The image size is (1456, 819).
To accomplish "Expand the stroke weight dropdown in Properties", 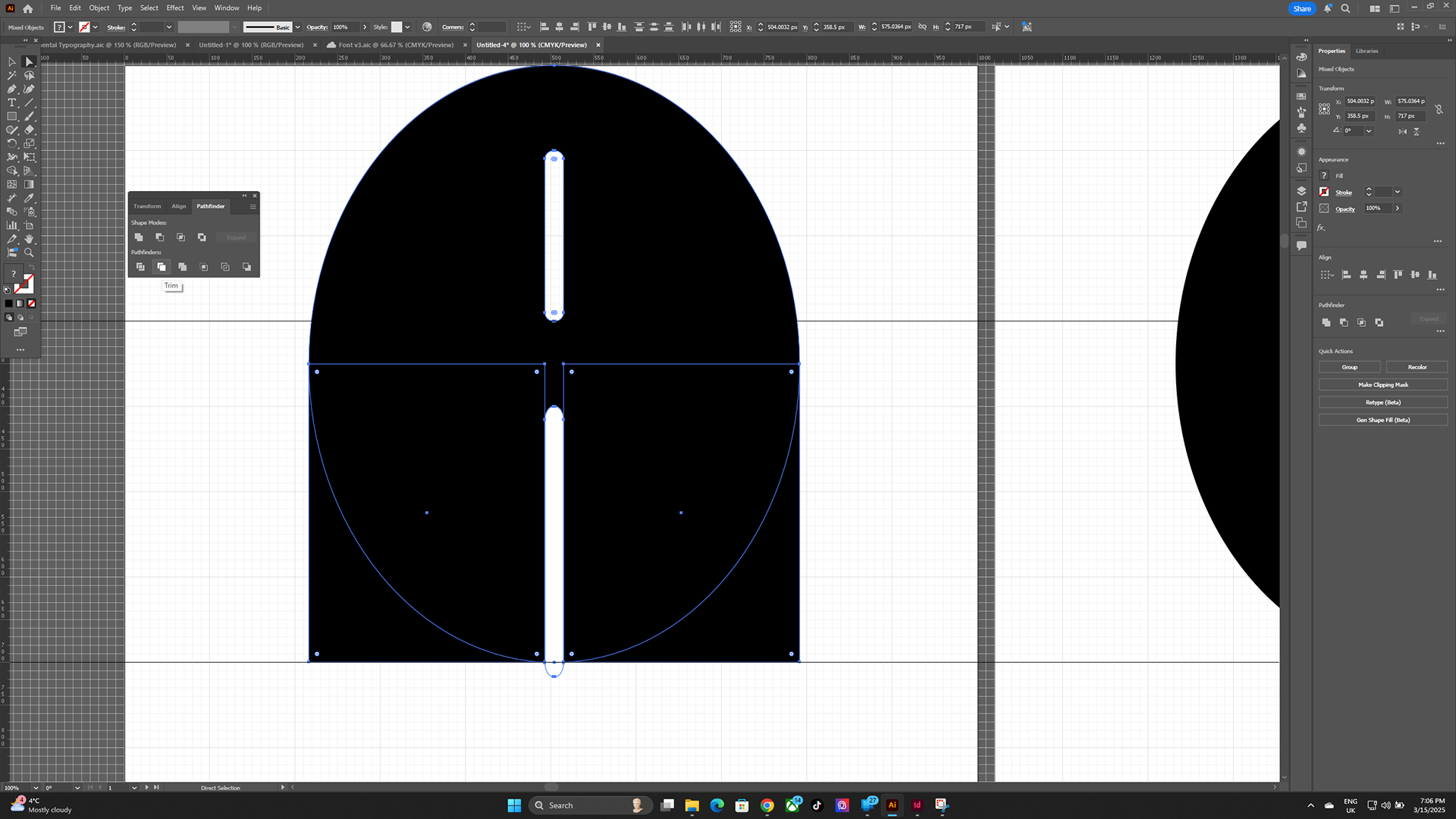I will (1398, 192).
